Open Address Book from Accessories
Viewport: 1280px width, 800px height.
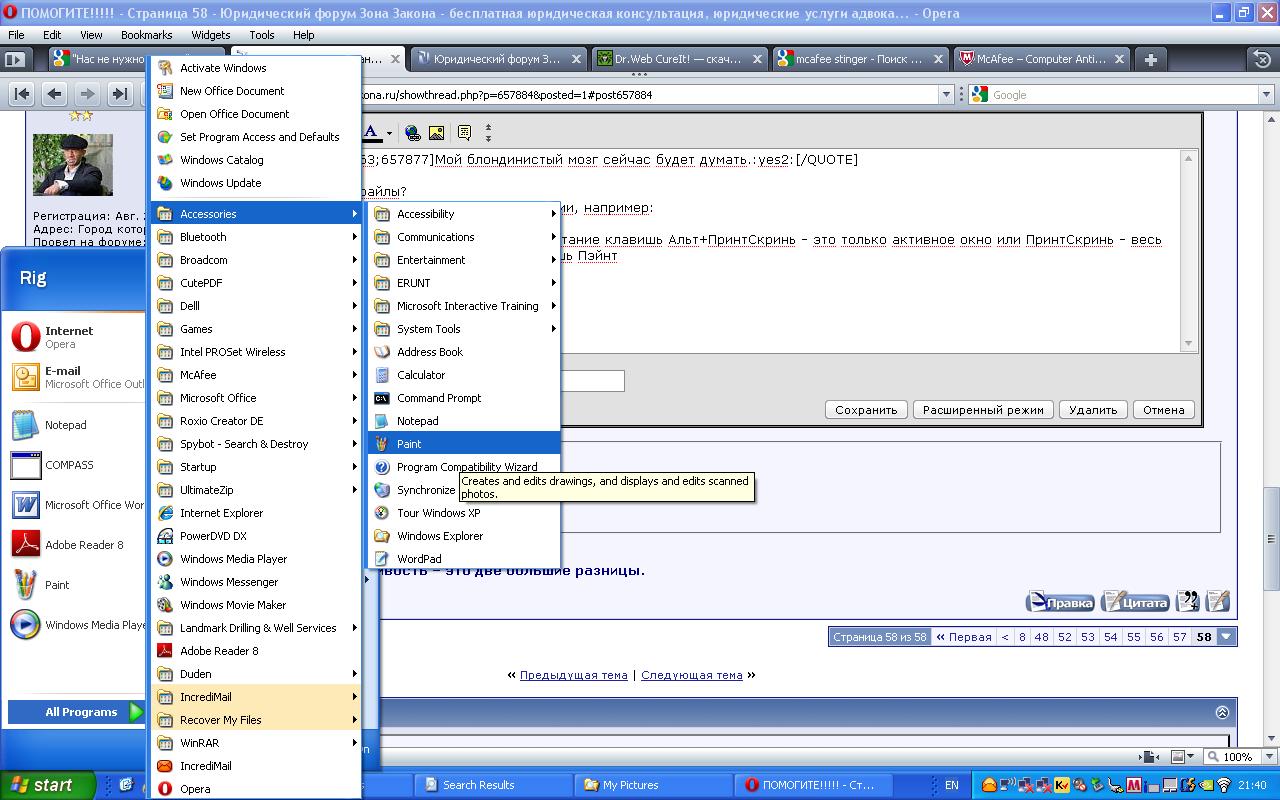pos(464,352)
